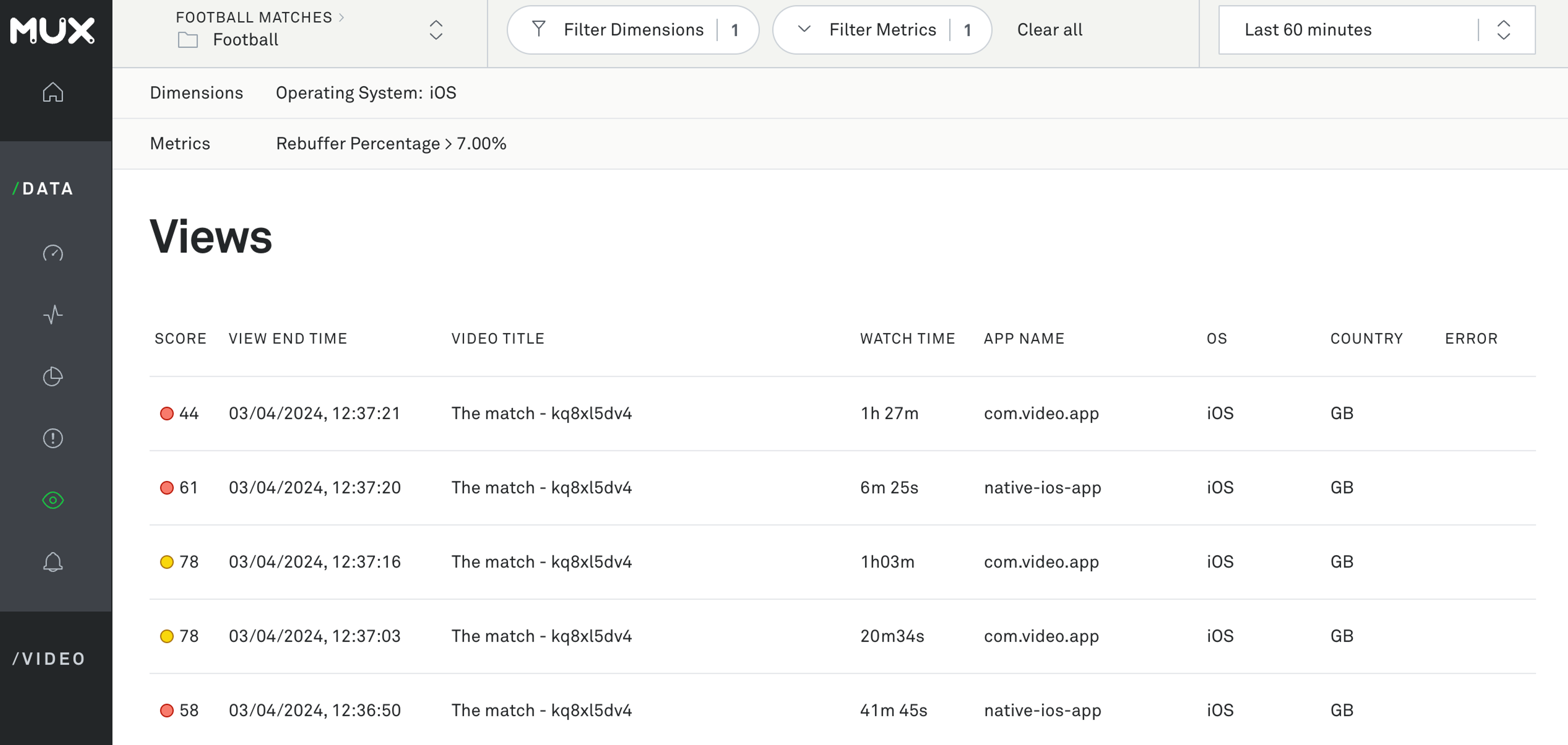Sort by the WATCH TIME column header
The height and width of the screenshot is (745, 1568).
pyautogui.click(x=907, y=338)
